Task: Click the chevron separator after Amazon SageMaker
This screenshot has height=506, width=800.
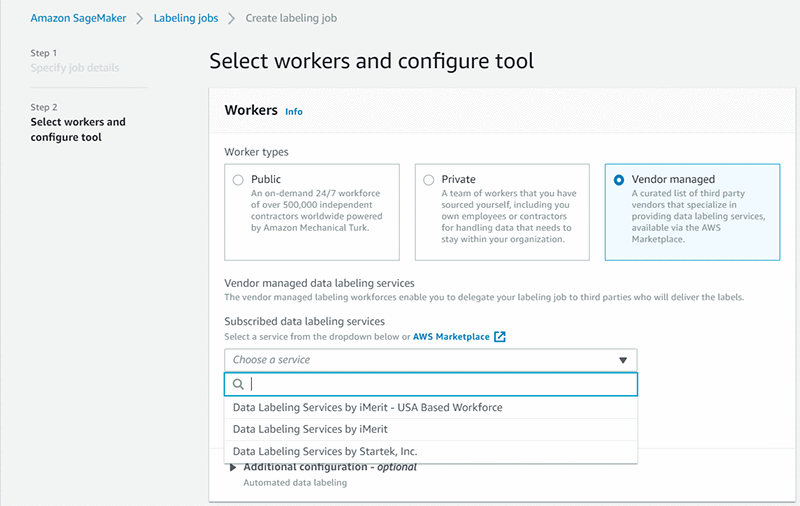Action: point(140,18)
